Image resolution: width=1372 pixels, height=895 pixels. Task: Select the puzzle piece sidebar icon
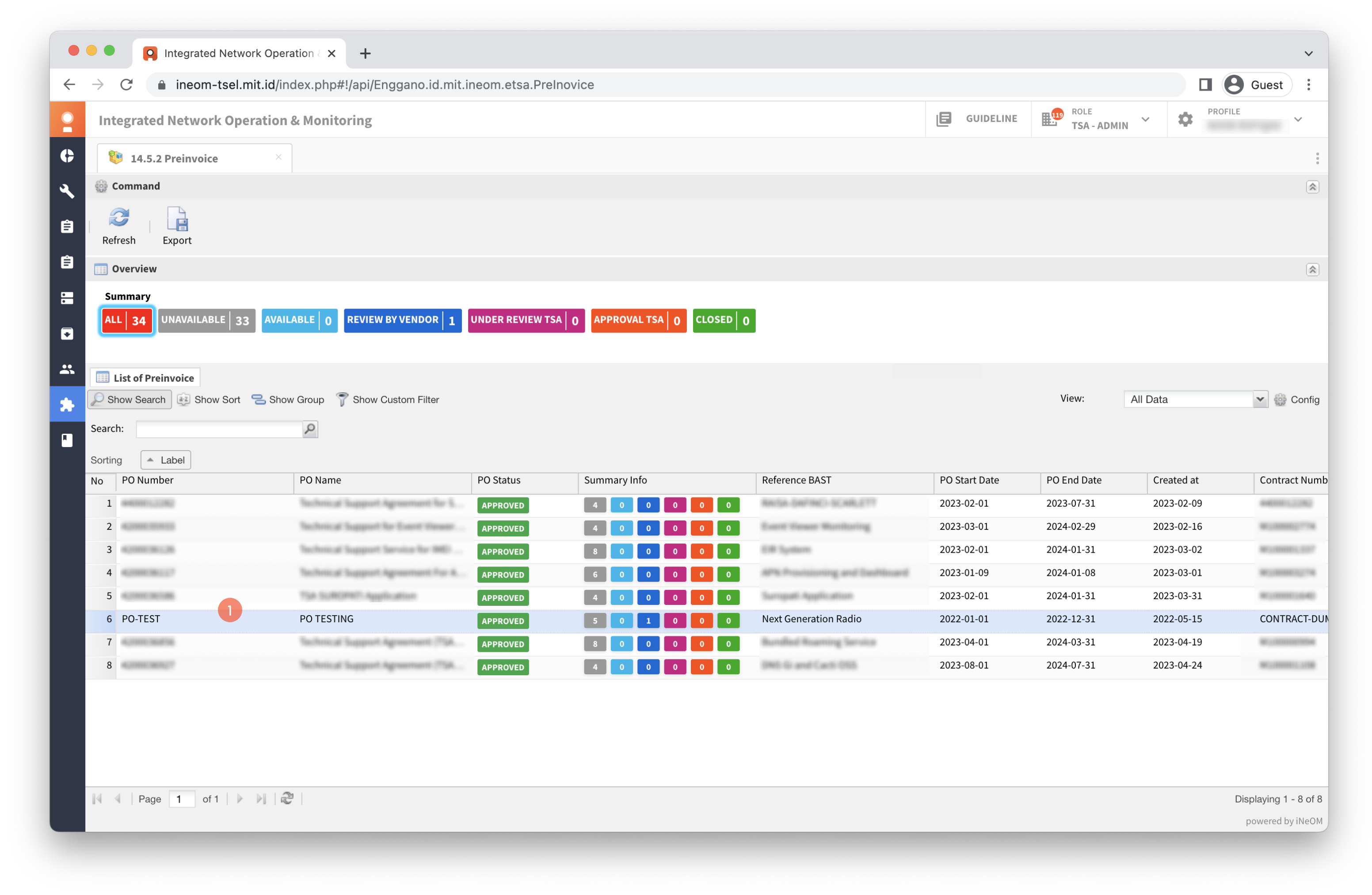67,404
